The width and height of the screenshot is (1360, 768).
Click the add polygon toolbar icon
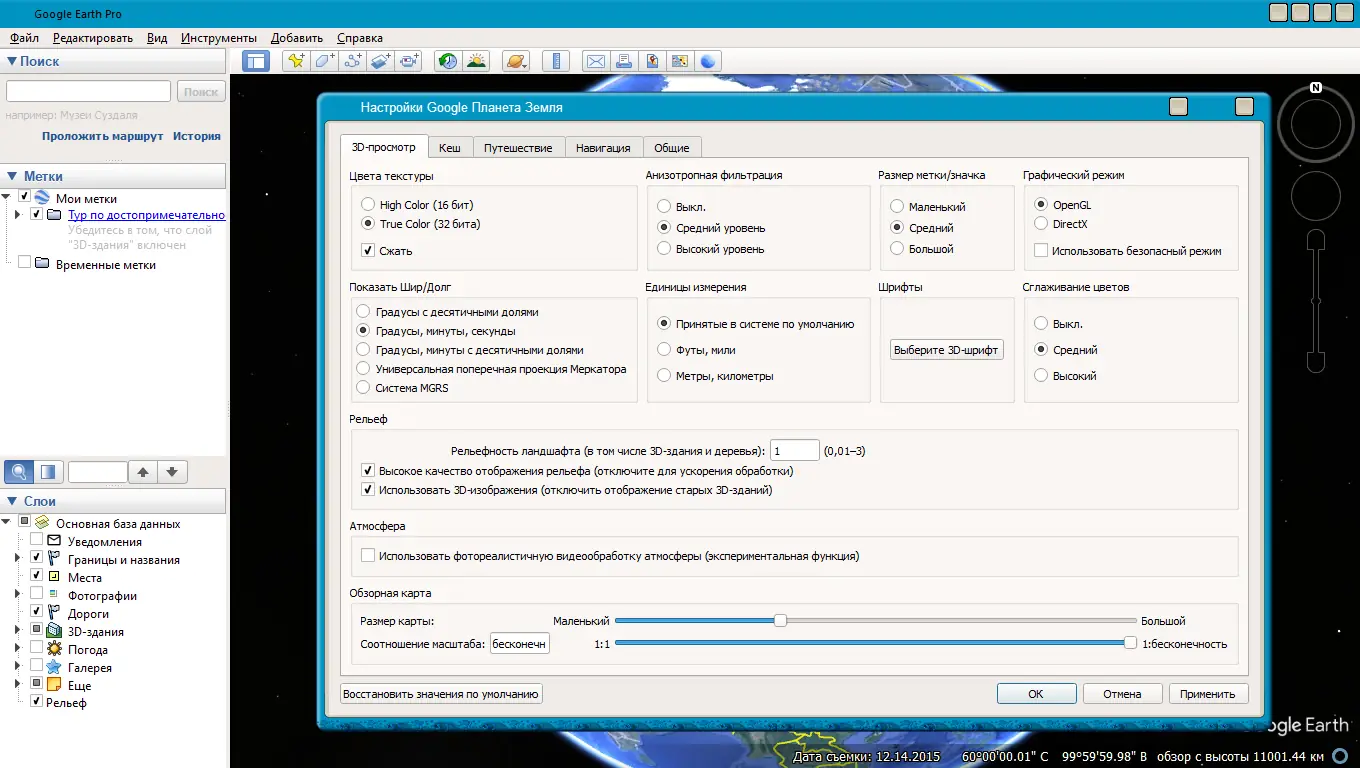324,61
